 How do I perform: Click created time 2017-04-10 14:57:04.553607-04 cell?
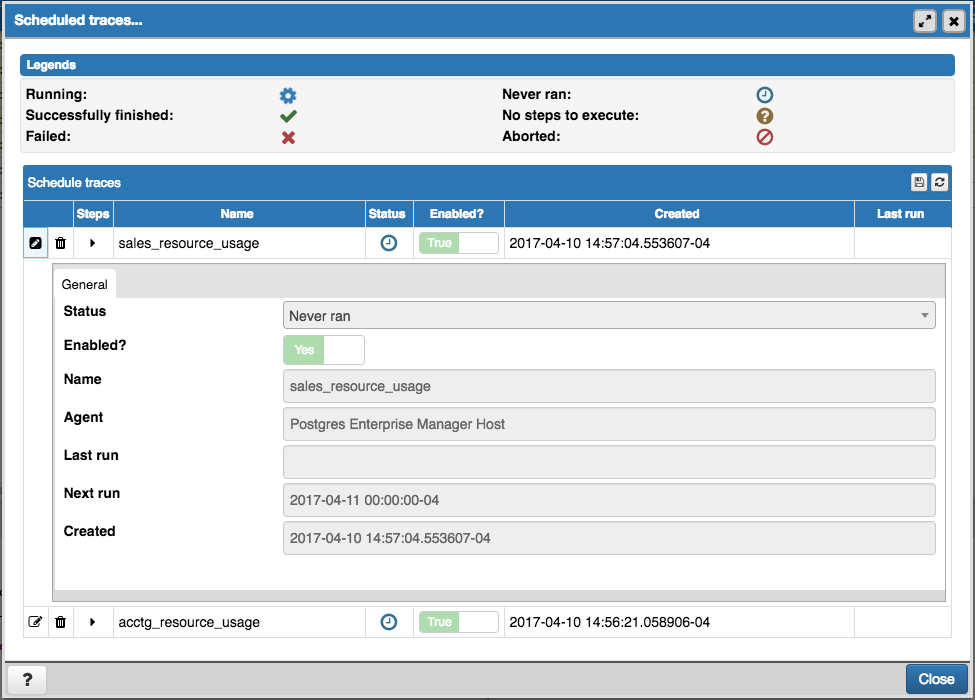tap(679, 243)
